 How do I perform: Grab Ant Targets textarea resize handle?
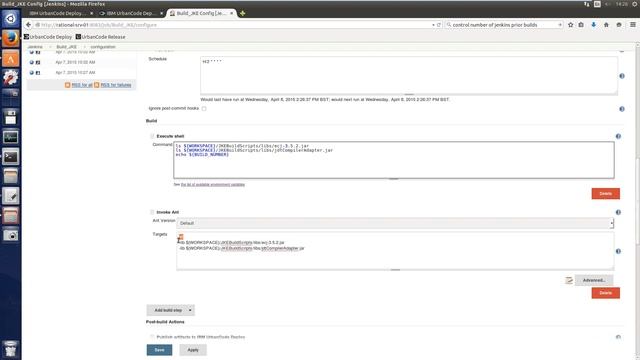(395, 270)
